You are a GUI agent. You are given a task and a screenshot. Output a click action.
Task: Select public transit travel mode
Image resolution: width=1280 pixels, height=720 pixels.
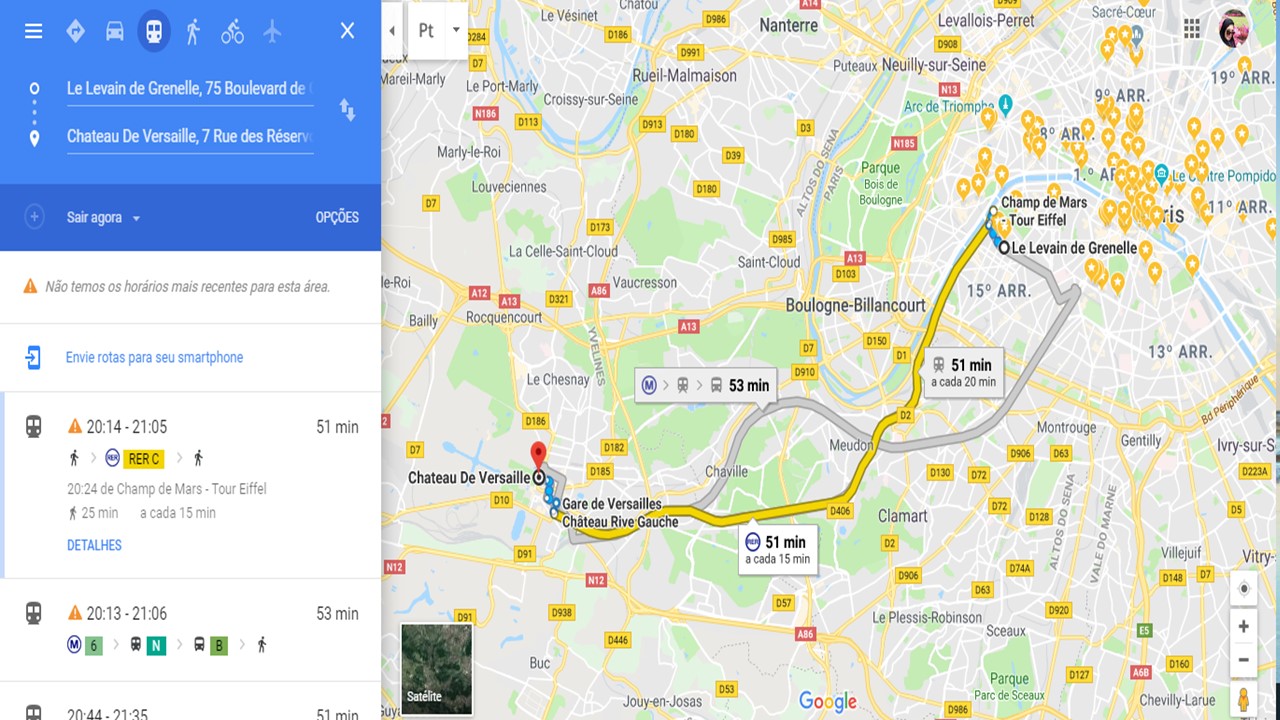pyautogui.click(x=153, y=31)
